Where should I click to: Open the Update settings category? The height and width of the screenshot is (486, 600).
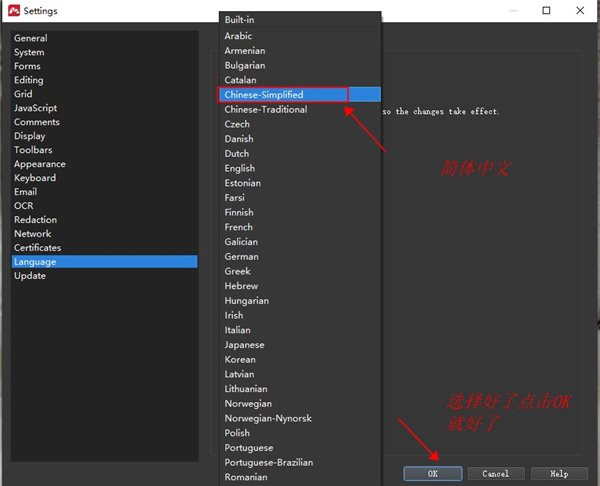click(x=30, y=276)
